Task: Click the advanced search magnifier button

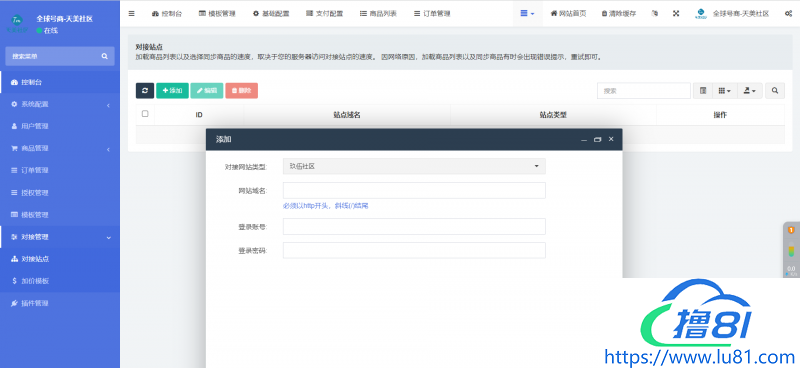Action: tap(775, 90)
